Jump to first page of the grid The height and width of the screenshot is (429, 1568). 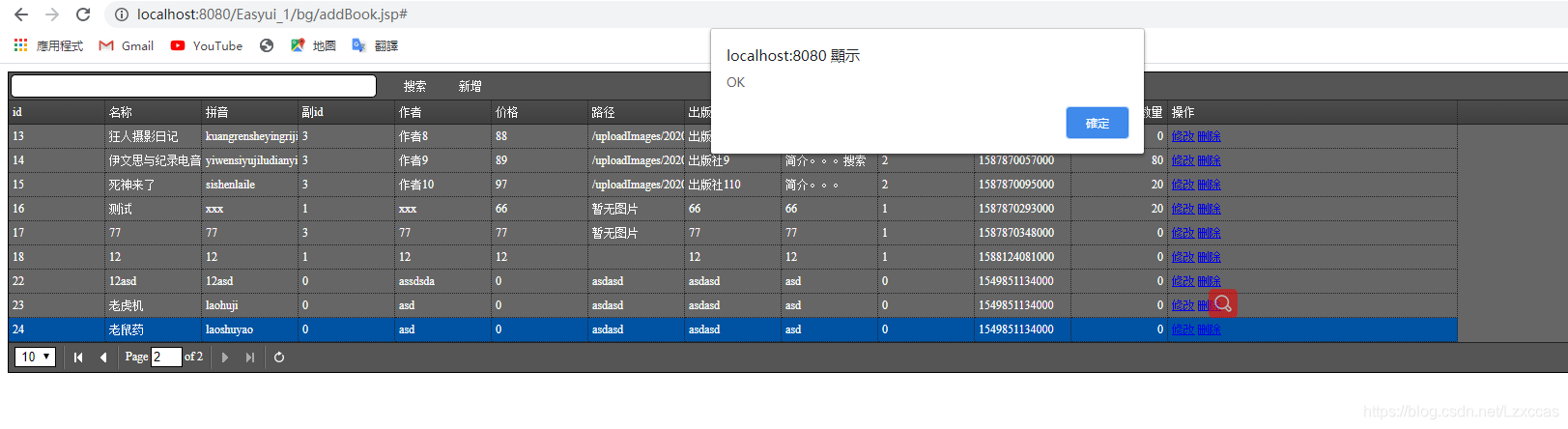click(x=78, y=357)
